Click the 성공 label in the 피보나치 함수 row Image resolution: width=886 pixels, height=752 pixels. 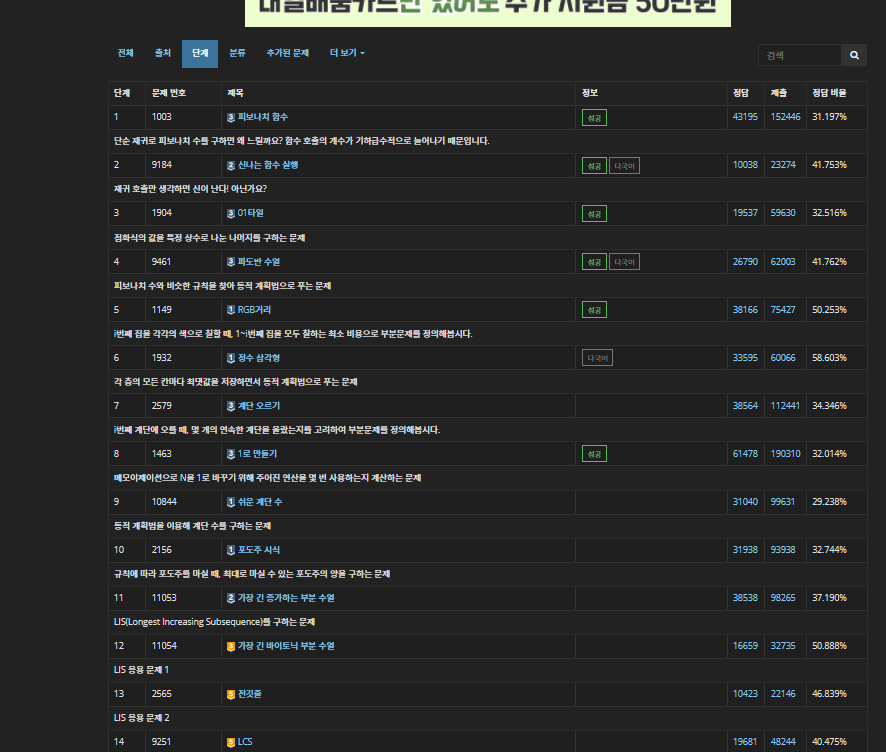coord(594,118)
